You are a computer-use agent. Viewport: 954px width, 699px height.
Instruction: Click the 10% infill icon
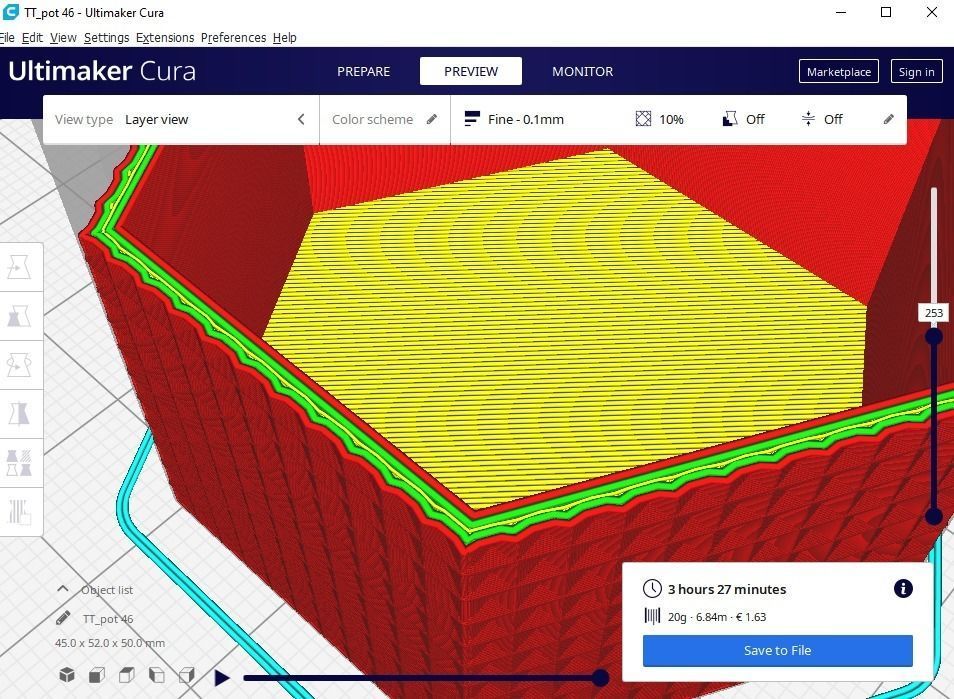tap(643, 119)
